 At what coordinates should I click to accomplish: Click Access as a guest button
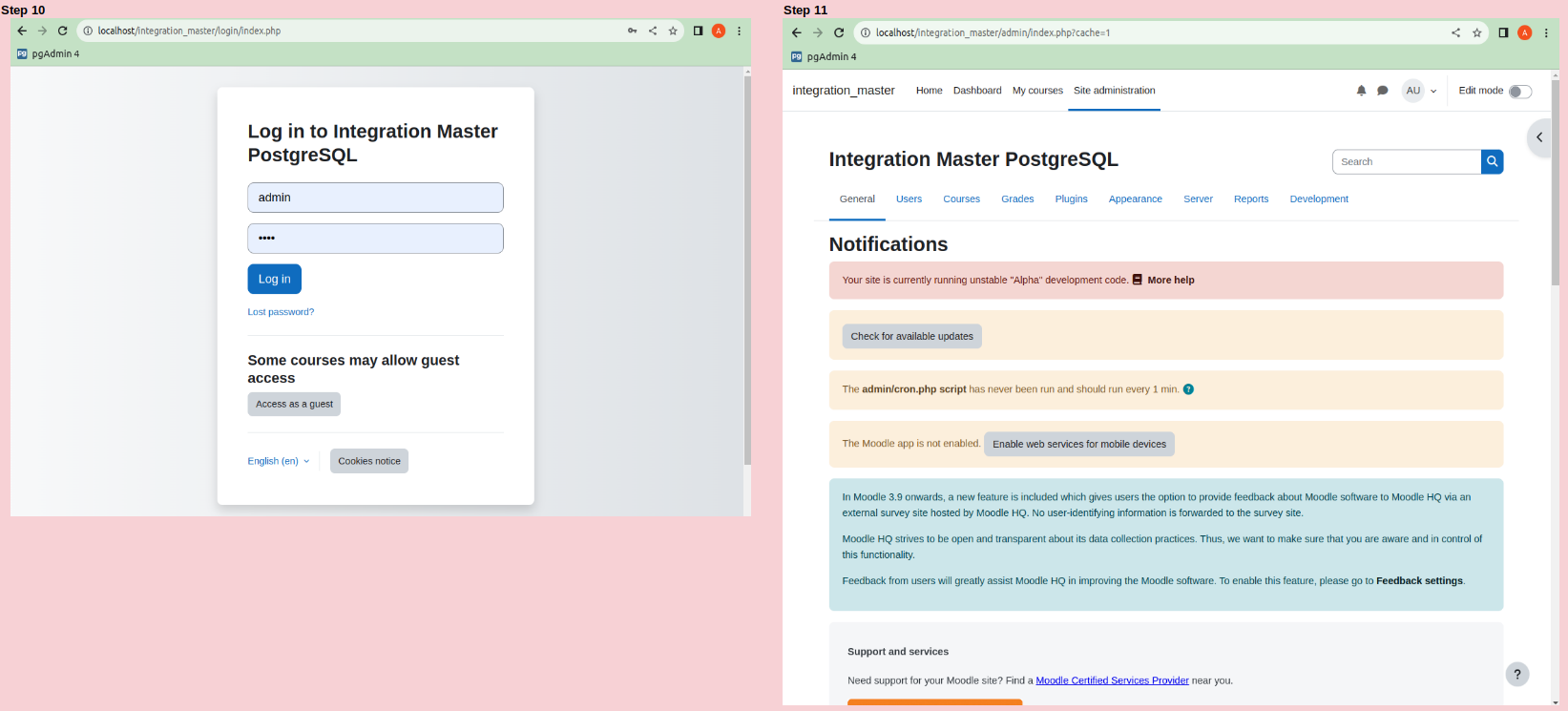[x=294, y=404]
